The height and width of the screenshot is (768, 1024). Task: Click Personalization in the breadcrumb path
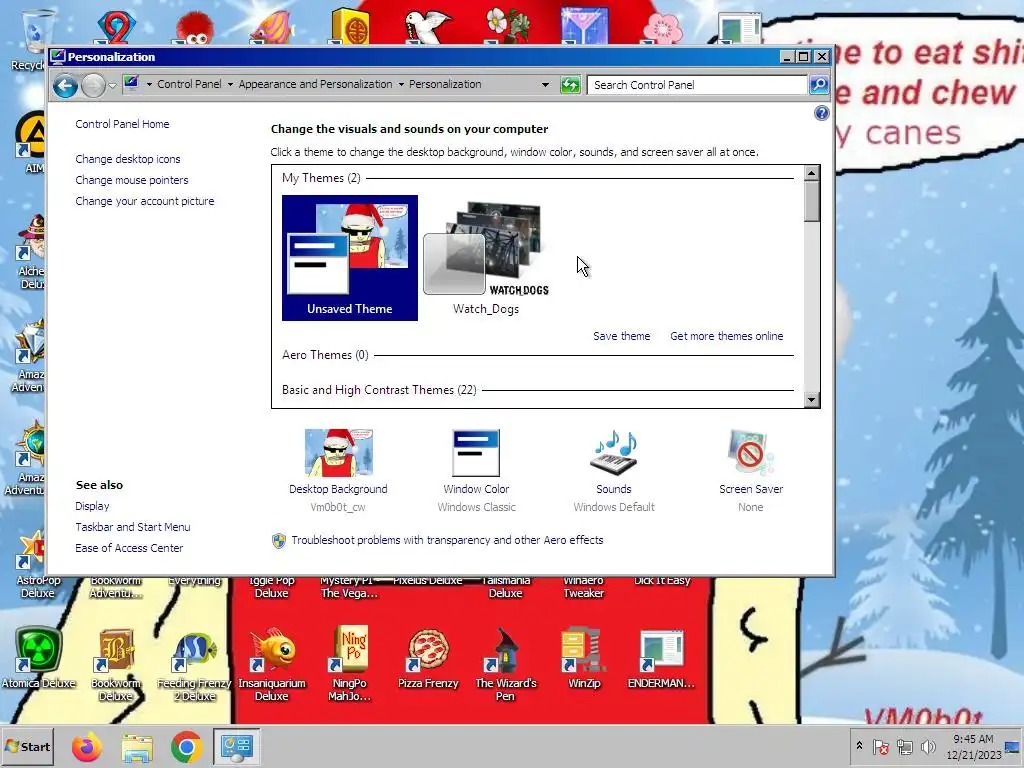[445, 84]
